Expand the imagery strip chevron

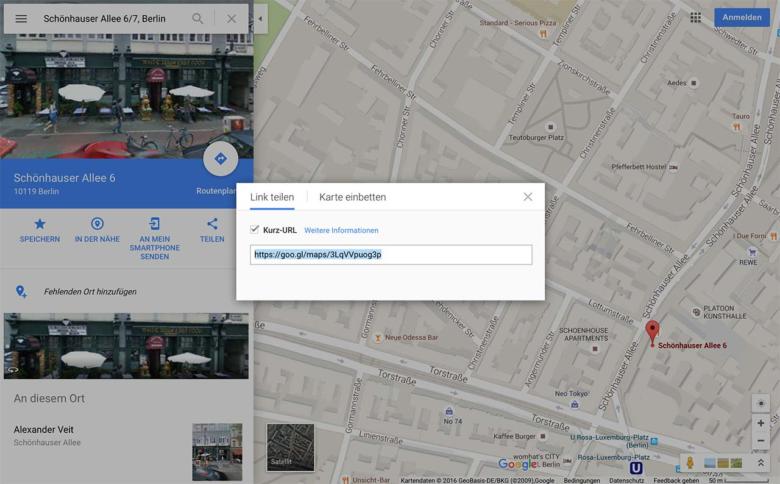760,463
